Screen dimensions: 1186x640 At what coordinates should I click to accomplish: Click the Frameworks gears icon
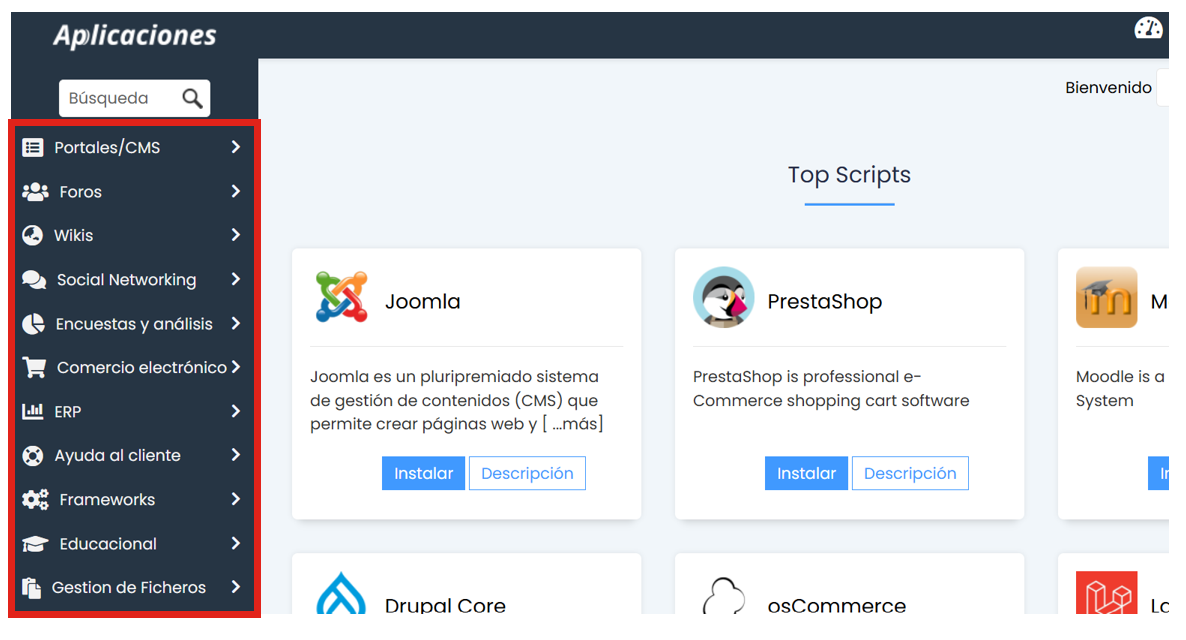[36, 499]
